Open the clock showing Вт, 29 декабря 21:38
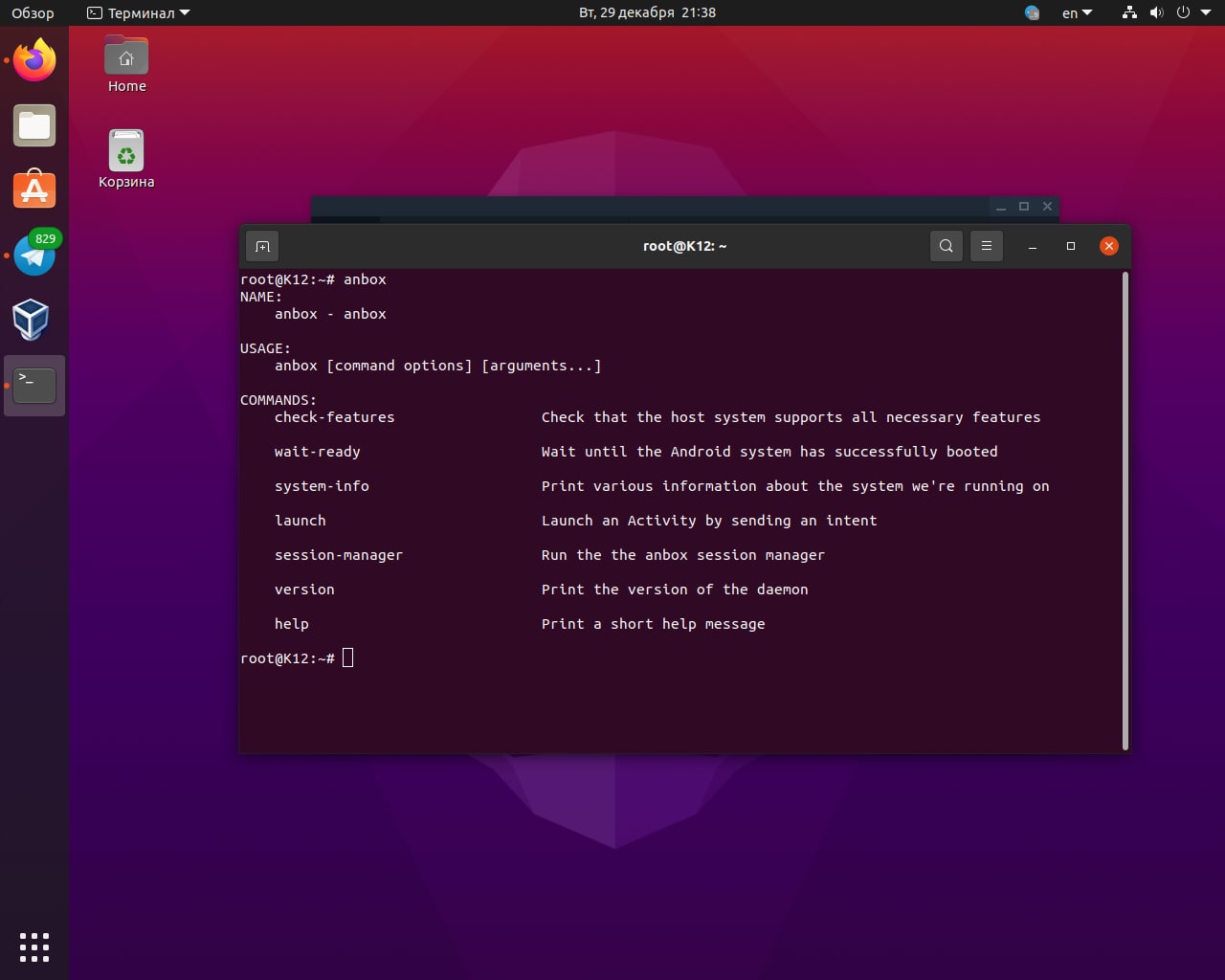This screenshot has width=1225, height=980. coord(647,12)
